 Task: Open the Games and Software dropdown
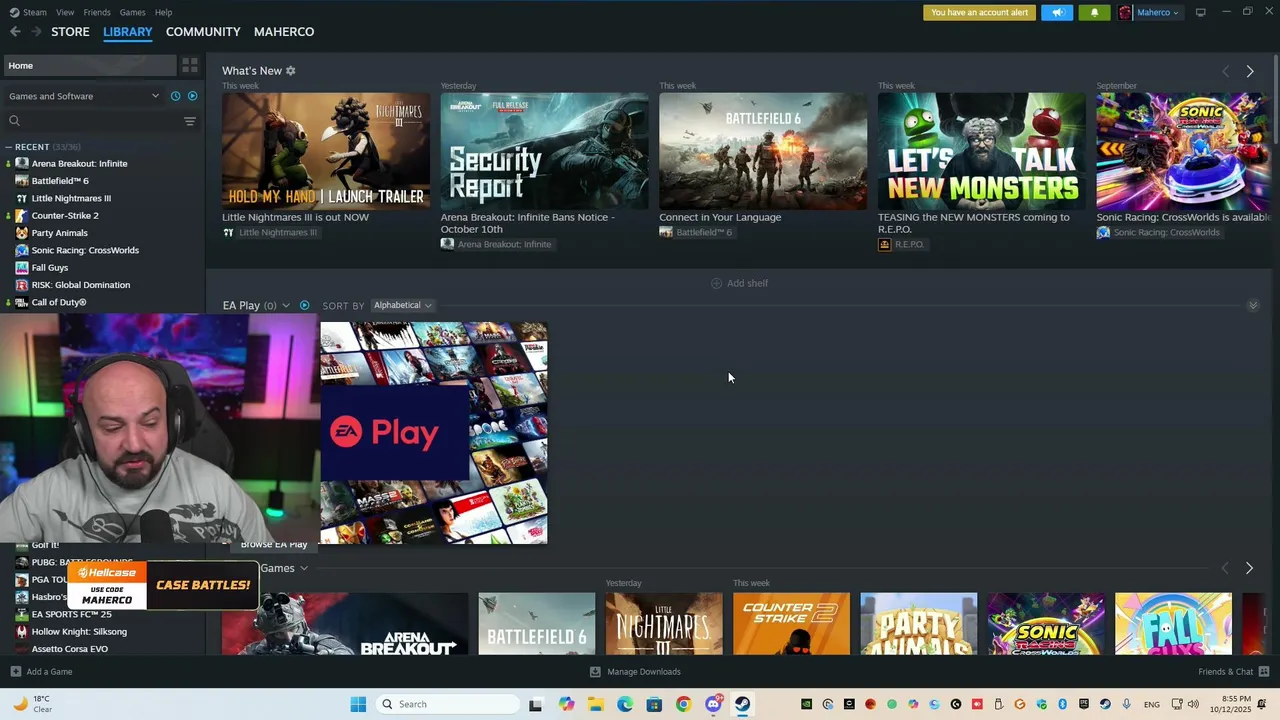(83, 96)
